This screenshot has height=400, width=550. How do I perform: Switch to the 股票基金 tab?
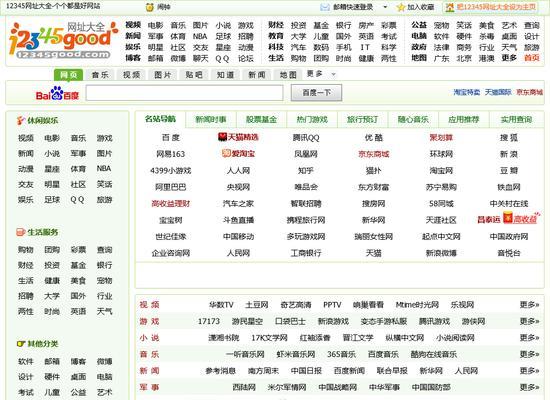click(261, 120)
